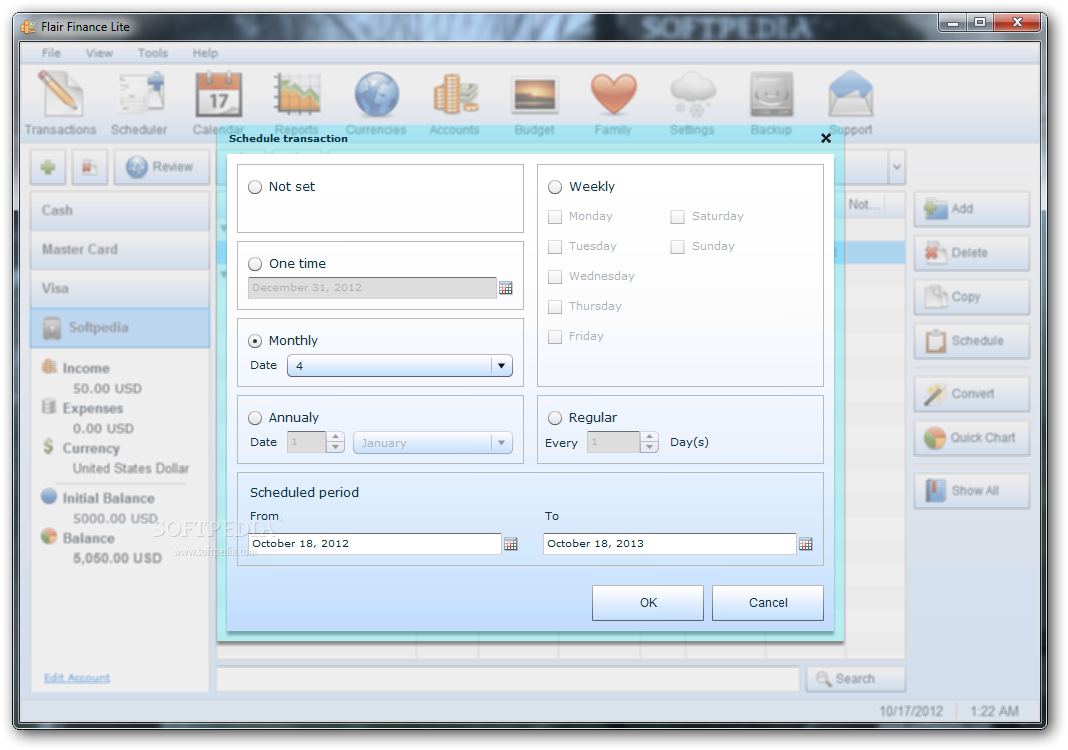Click the red remove account icon
Viewport: 1068px width, 750px height.
tap(90, 167)
